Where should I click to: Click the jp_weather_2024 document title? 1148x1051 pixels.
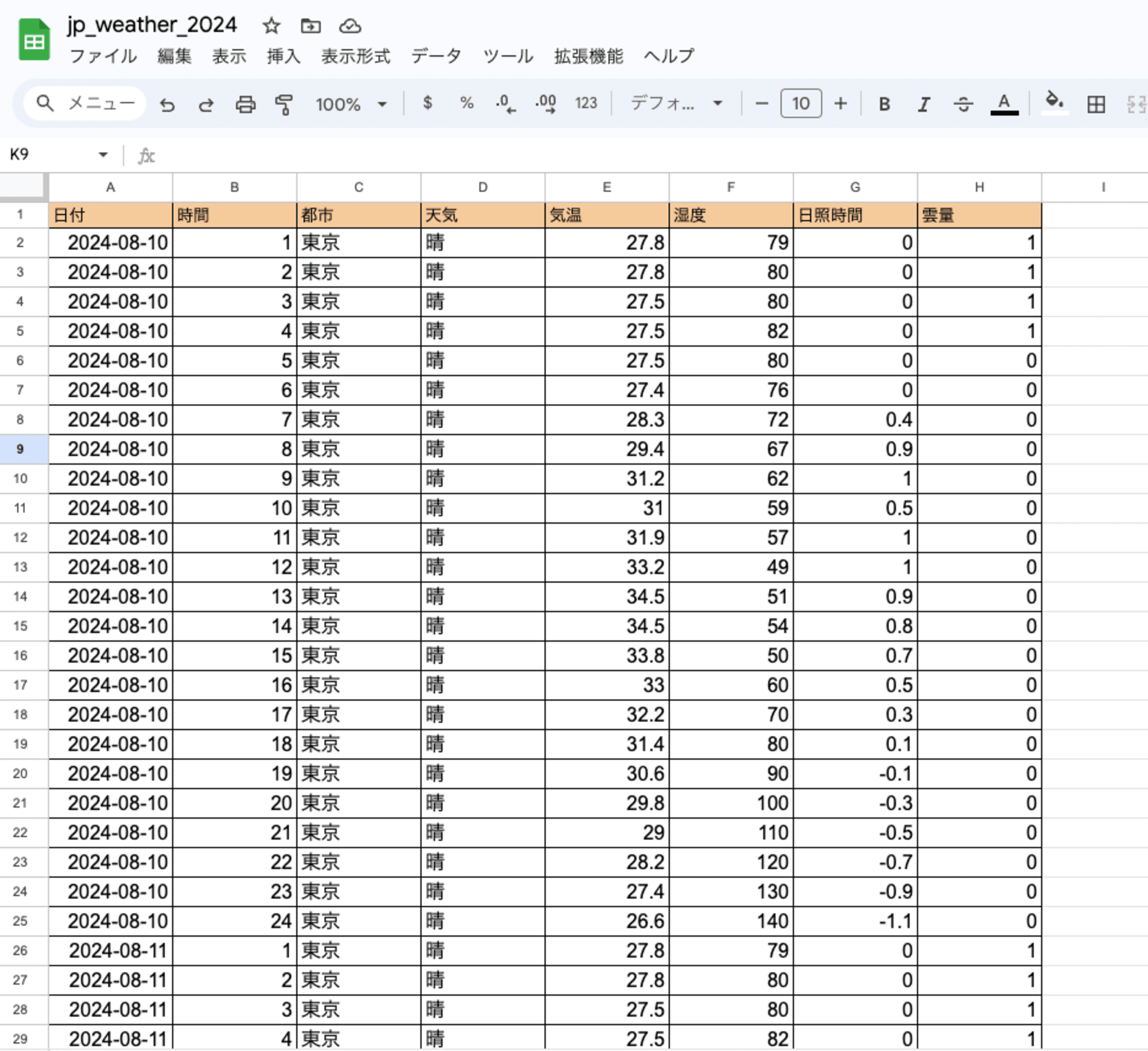[x=152, y=25]
